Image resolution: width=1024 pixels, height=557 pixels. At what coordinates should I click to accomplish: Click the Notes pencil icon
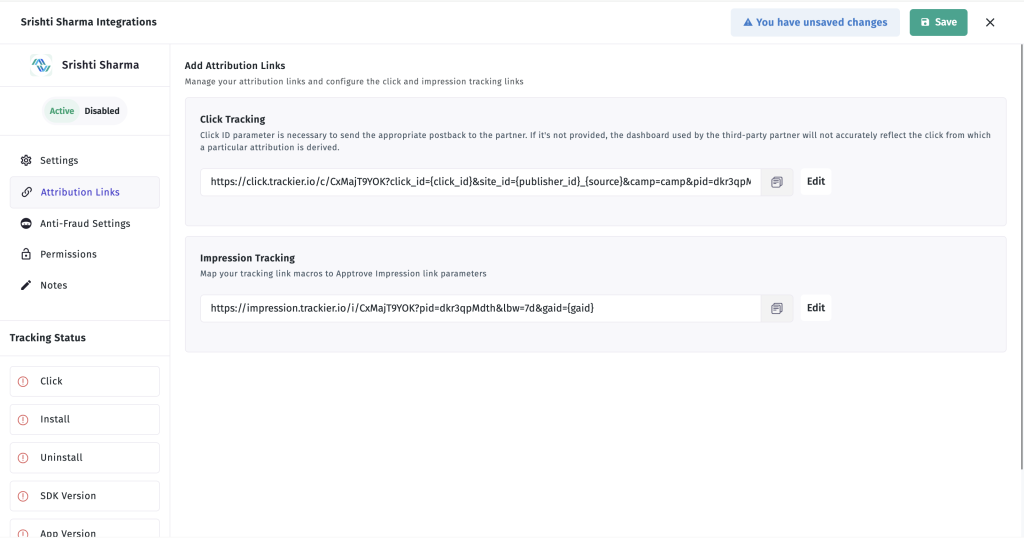[26, 285]
